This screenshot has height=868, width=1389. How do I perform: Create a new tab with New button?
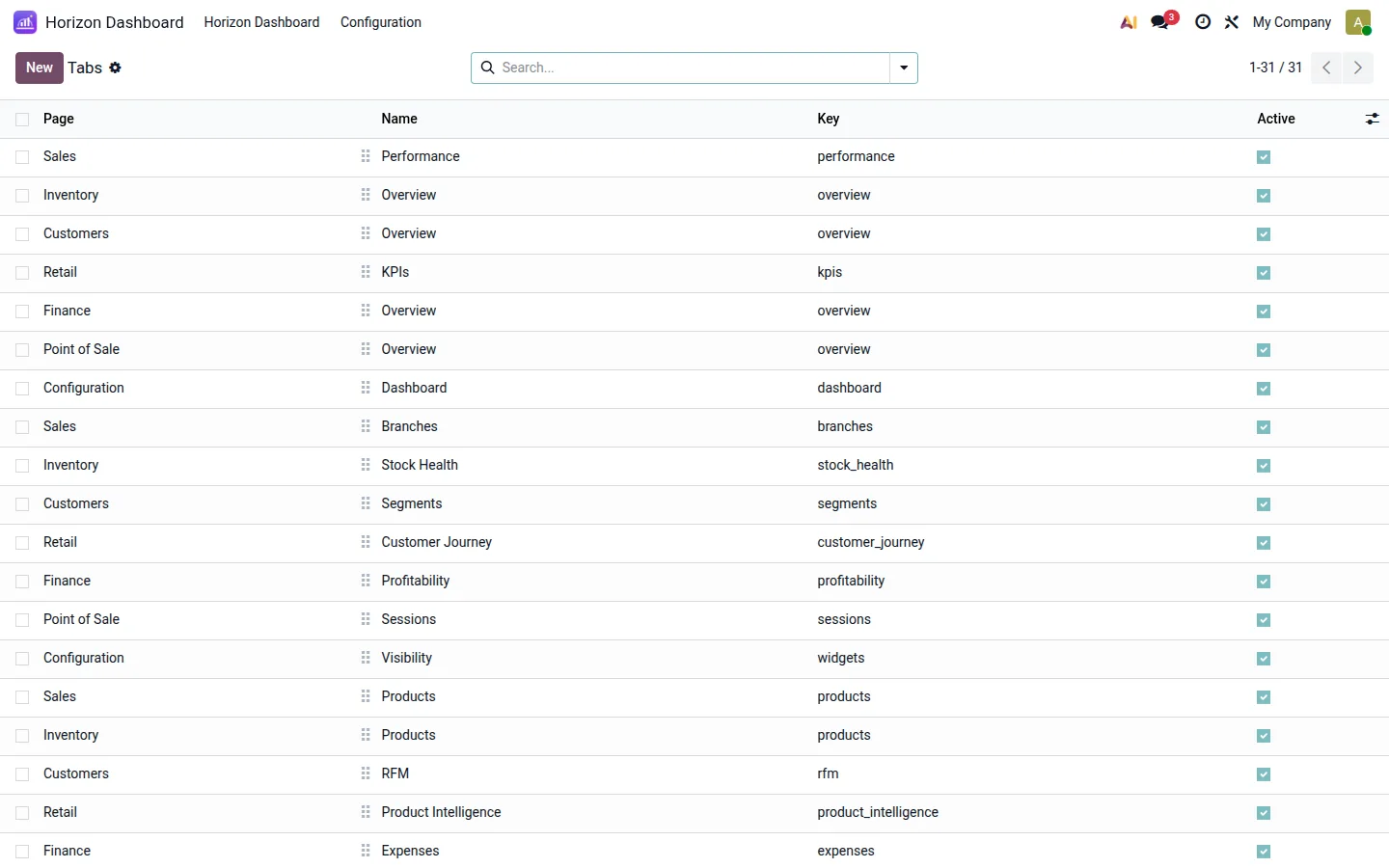pos(40,68)
